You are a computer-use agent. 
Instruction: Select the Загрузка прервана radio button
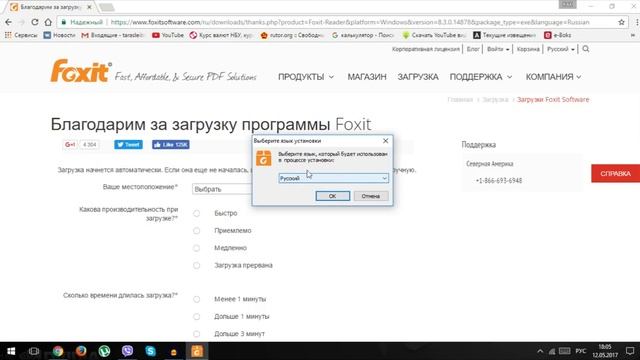pyautogui.click(x=196, y=265)
